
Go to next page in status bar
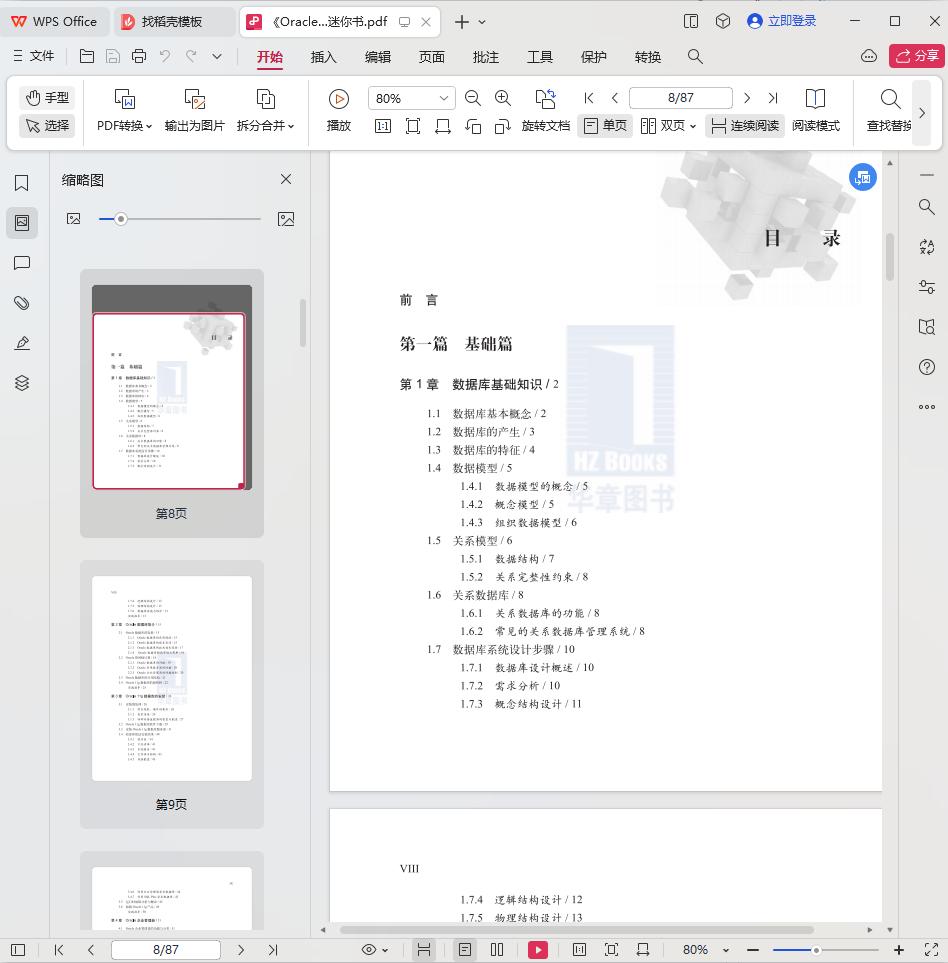pos(241,949)
